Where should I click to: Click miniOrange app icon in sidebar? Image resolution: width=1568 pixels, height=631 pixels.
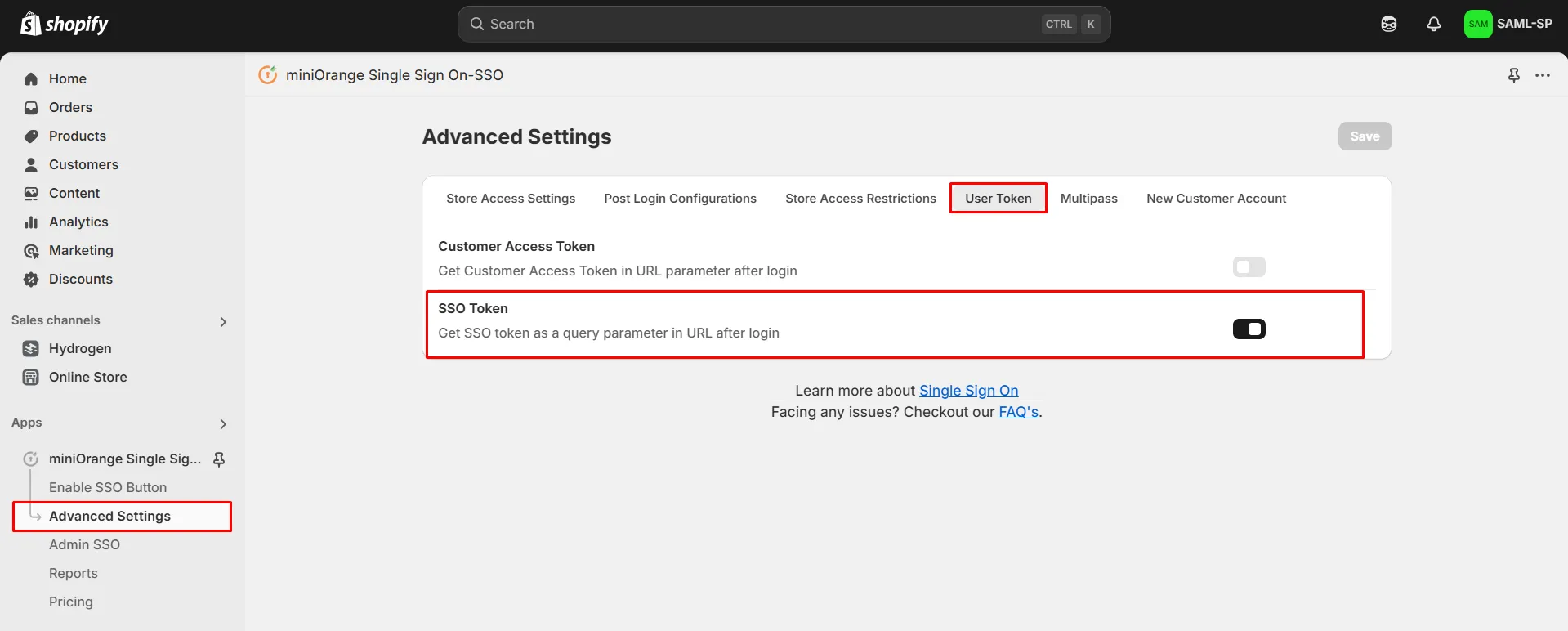tap(31, 459)
